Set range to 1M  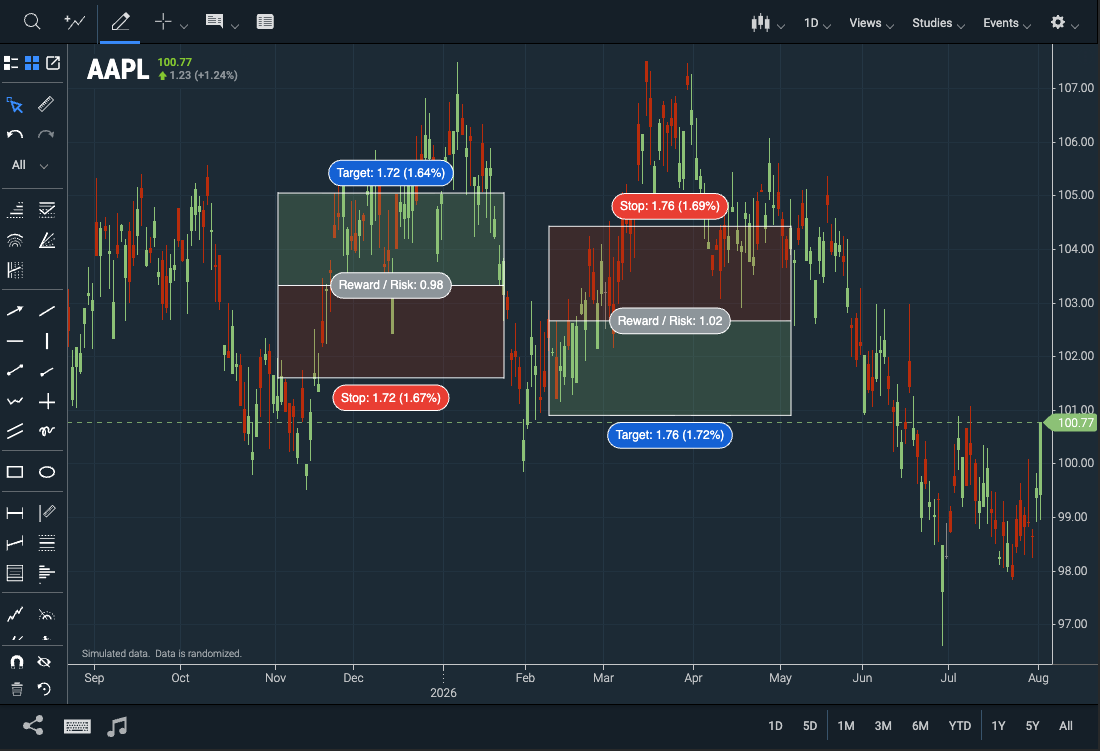tap(846, 726)
